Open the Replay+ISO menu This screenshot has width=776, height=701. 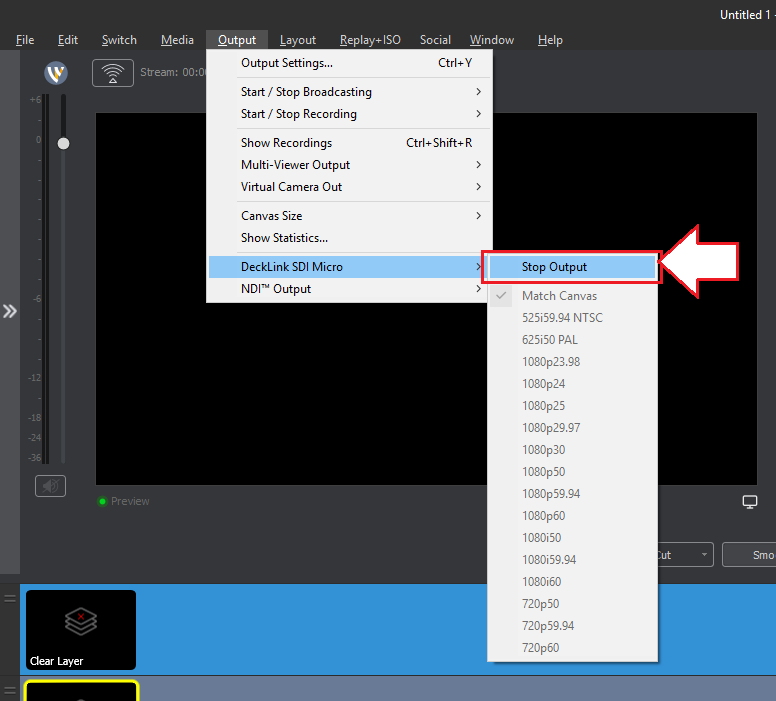pos(370,40)
